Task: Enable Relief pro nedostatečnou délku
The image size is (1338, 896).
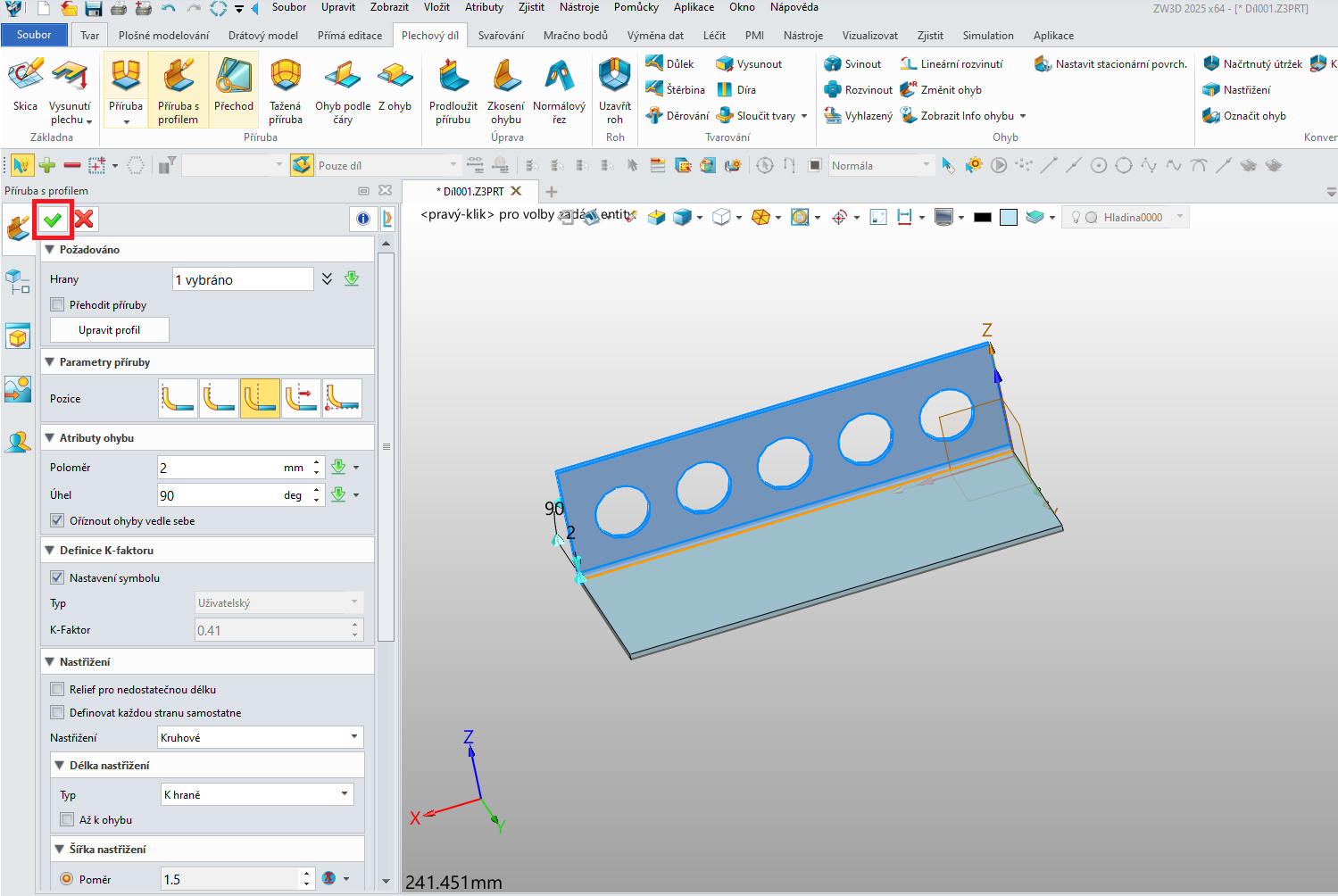Action: tap(58, 689)
